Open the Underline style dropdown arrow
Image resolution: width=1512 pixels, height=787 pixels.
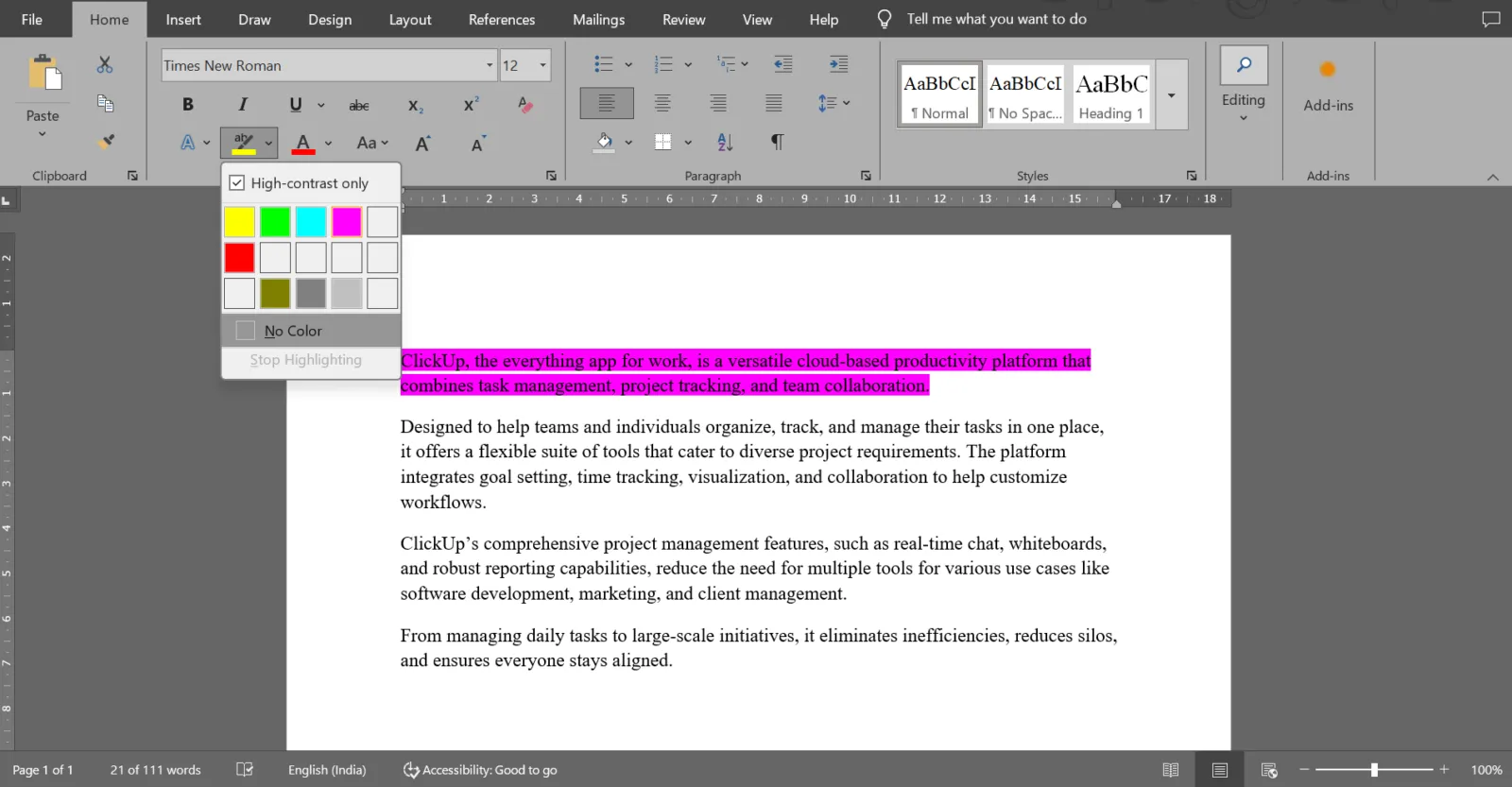click(x=321, y=105)
